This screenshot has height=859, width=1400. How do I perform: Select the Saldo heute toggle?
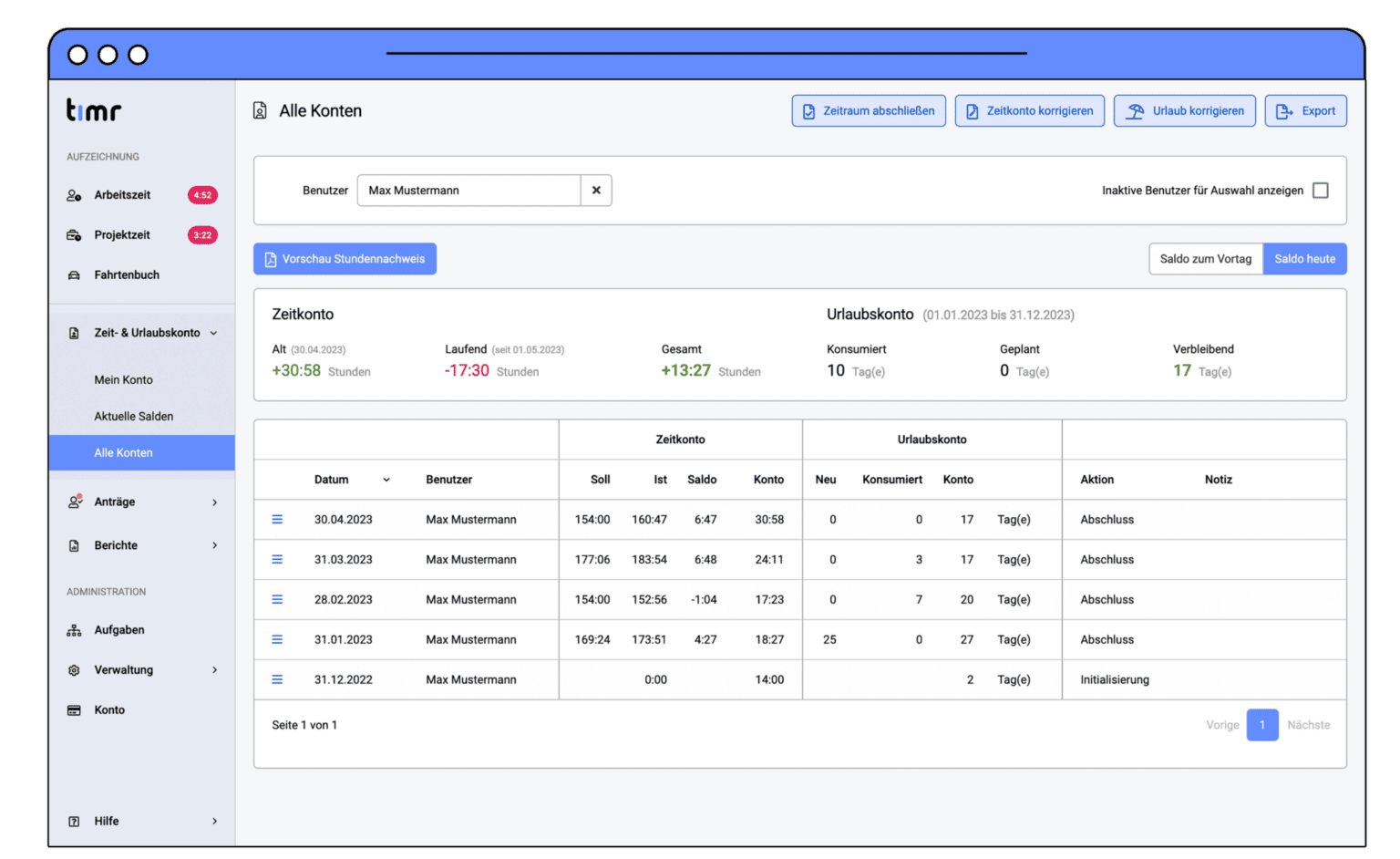(1304, 259)
